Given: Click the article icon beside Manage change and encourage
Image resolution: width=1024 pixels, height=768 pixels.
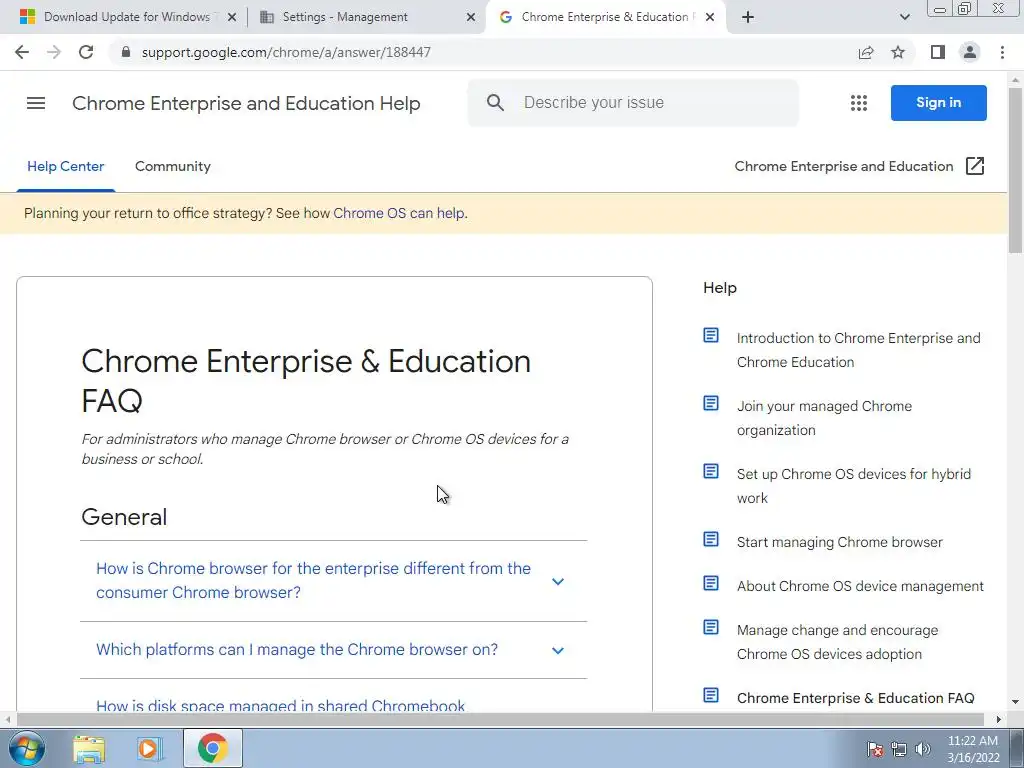Looking at the screenshot, I should [x=711, y=628].
